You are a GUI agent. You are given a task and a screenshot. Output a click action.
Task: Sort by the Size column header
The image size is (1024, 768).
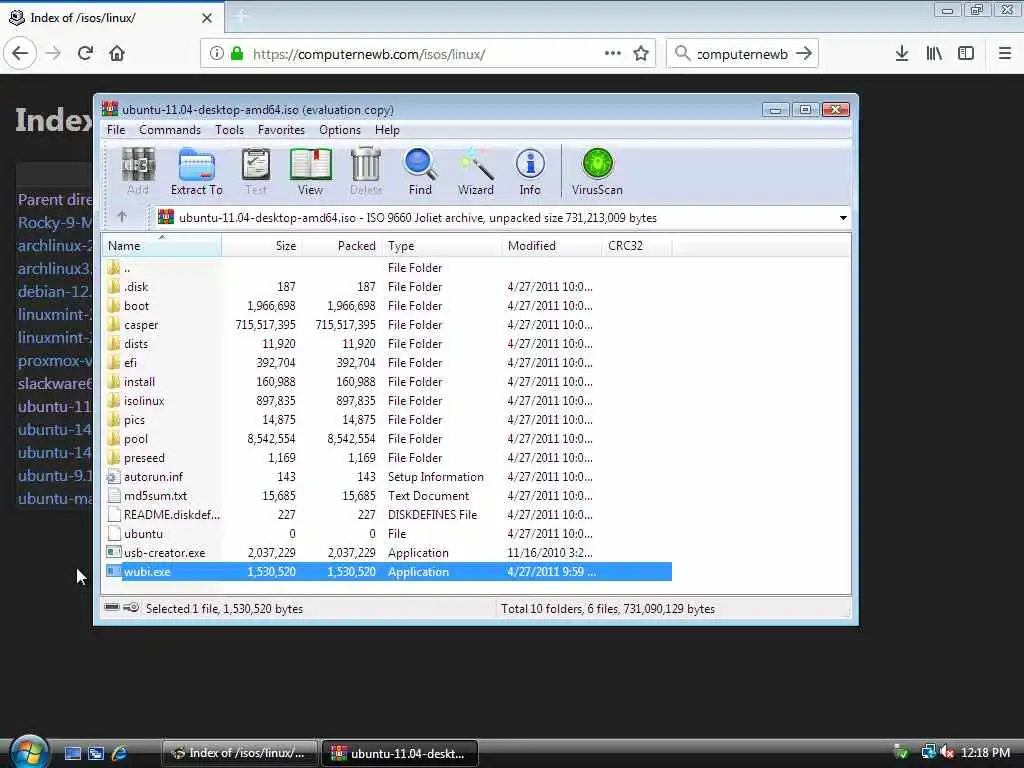[x=261, y=246]
